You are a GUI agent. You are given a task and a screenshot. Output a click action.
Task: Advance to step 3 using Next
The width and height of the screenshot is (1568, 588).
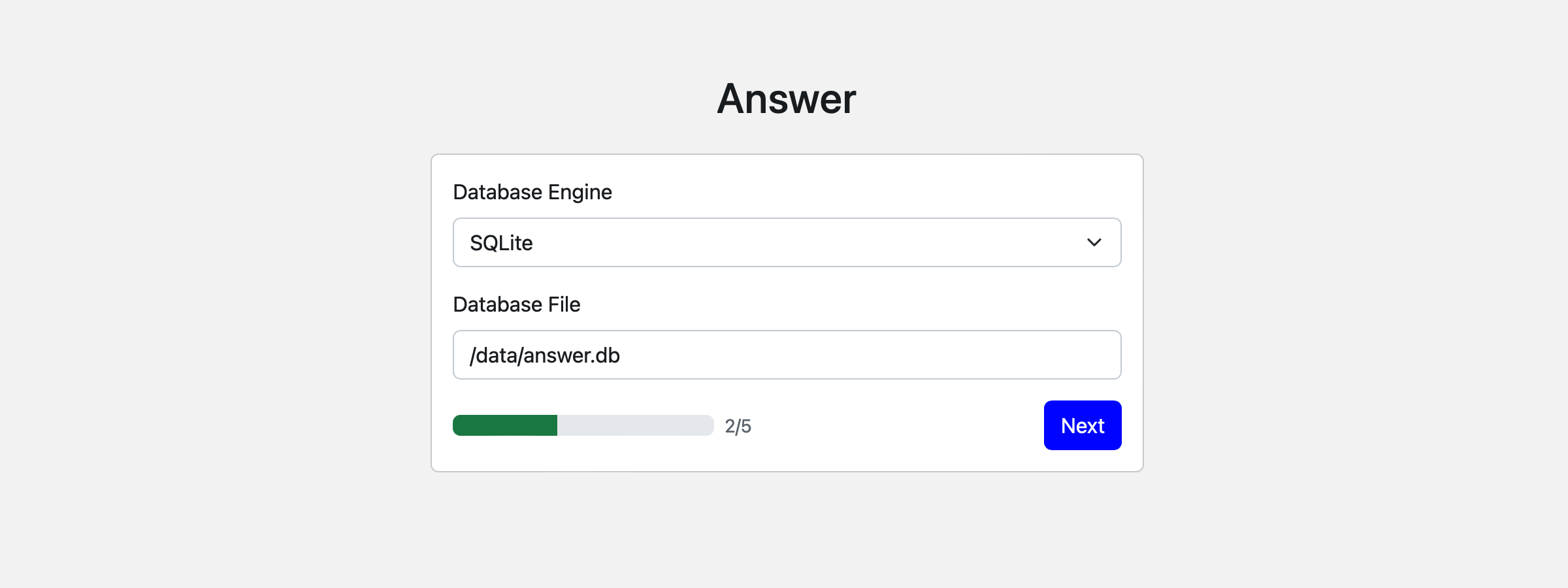point(1082,425)
